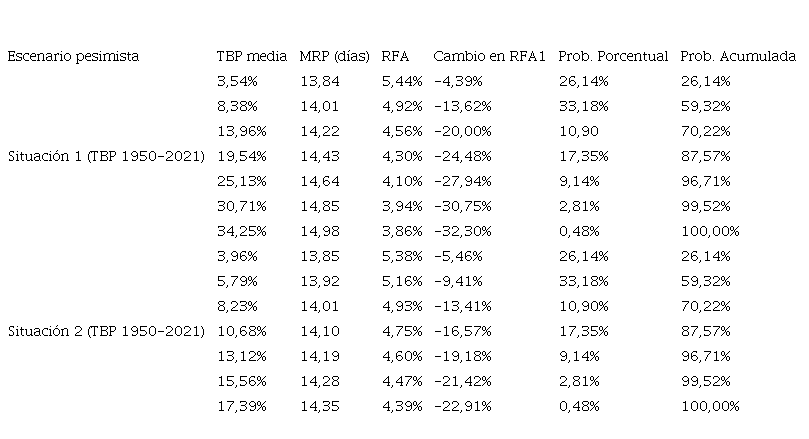Click the 'Prob. Acumulada' column header
The image size is (809, 439).
[737, 57]
